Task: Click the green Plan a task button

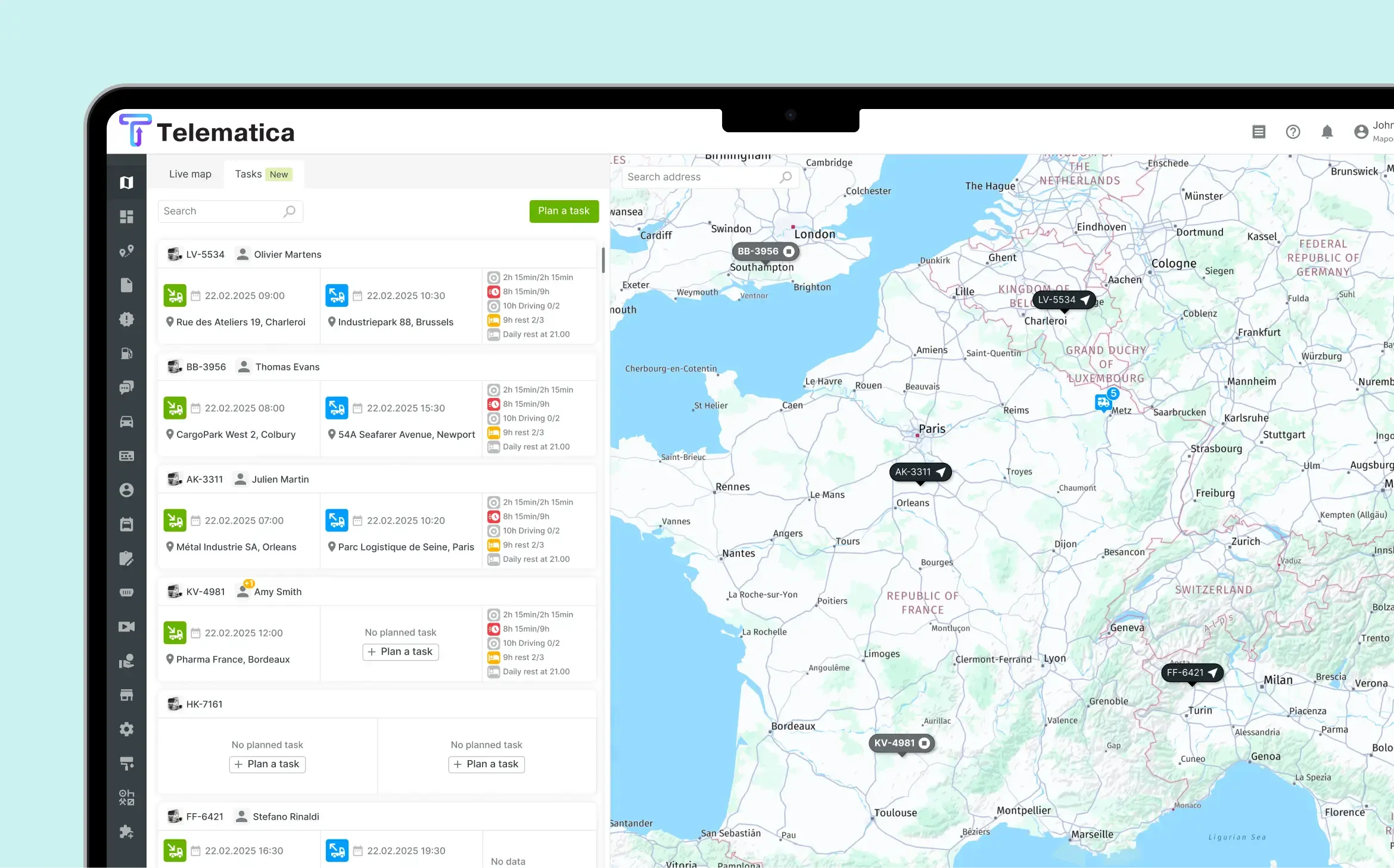Action: pyautogui.click(x=564, y=211)
